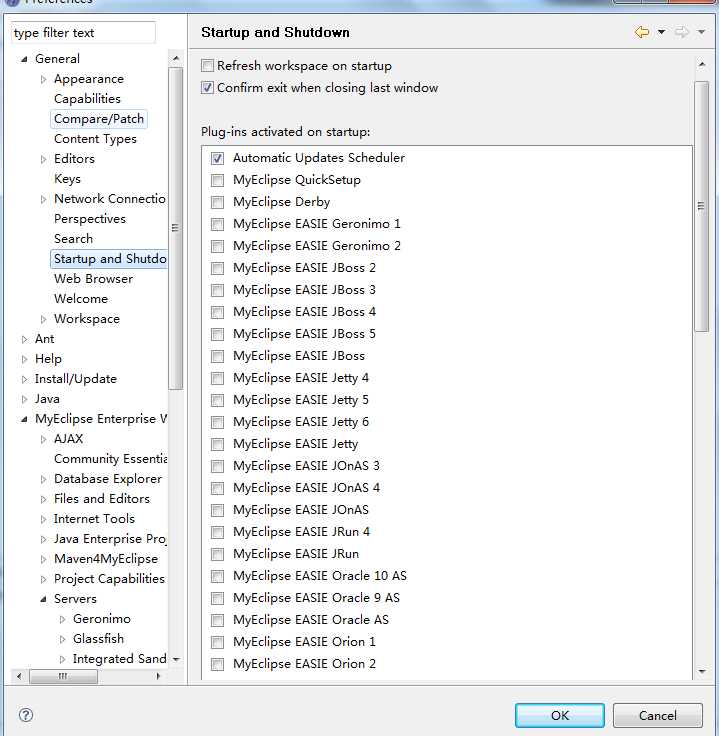Viewport: 719px width, 736px height.
Task: Click the help question mark icon
Action: (x=26, y=715)
